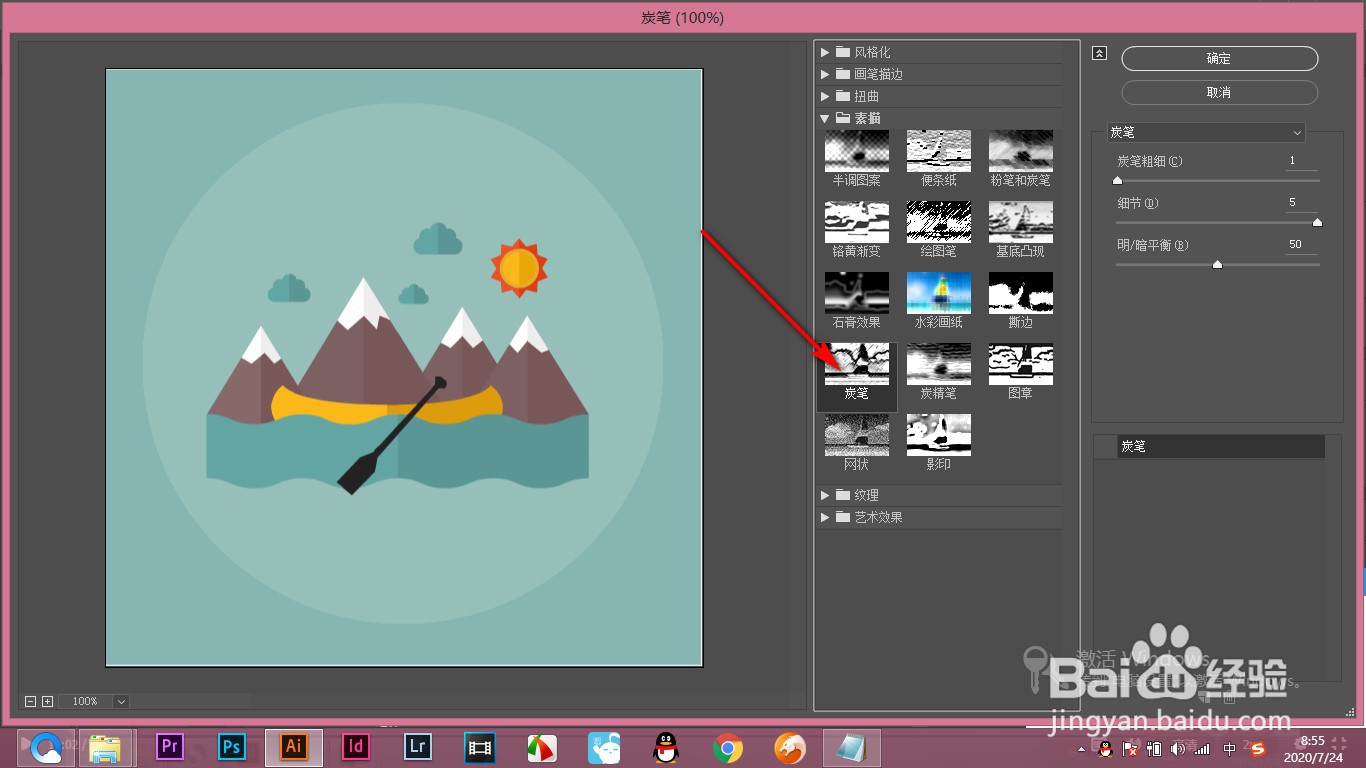Switch to Illustrator in the taskbar

tap(294, 746)
